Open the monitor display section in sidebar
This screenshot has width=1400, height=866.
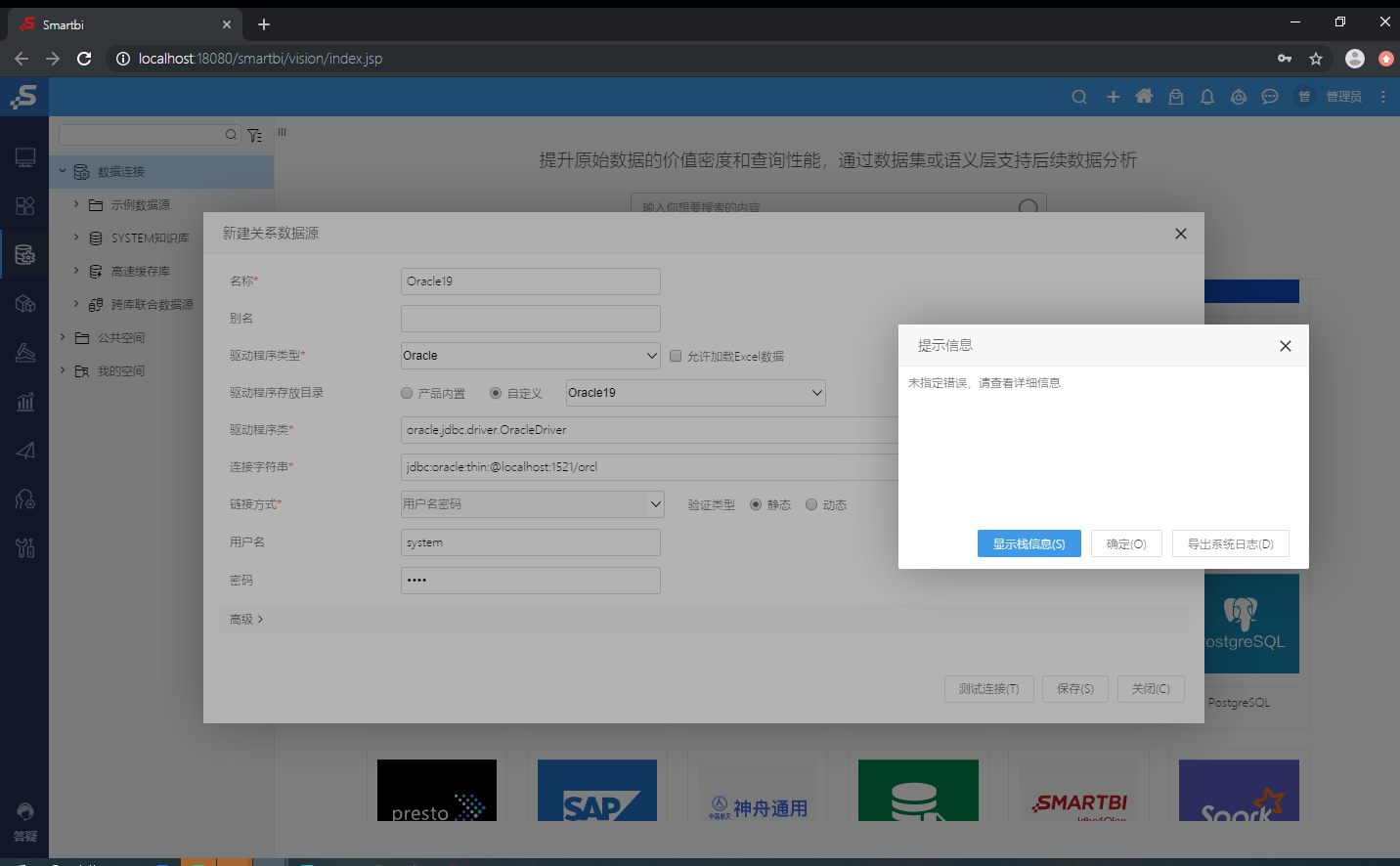pos(25,157)
